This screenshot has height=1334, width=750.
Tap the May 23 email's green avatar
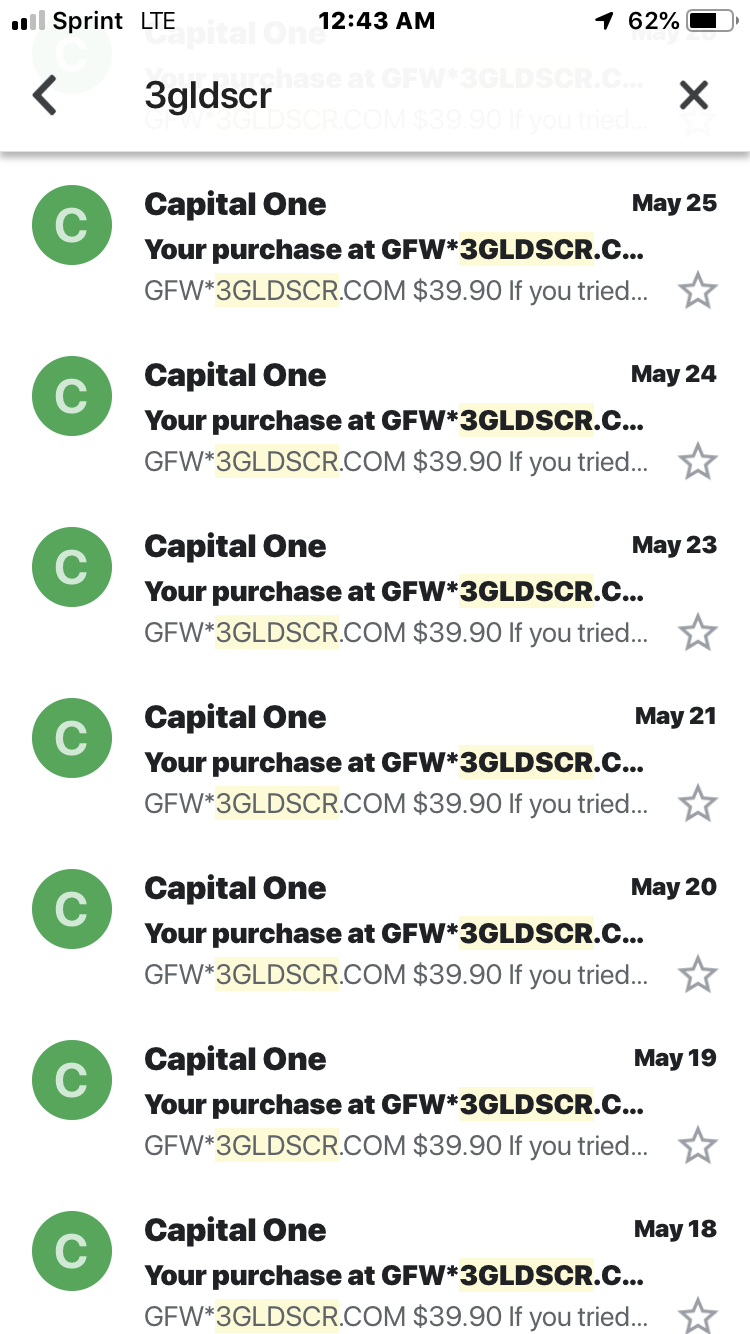[x=71, y=568]
